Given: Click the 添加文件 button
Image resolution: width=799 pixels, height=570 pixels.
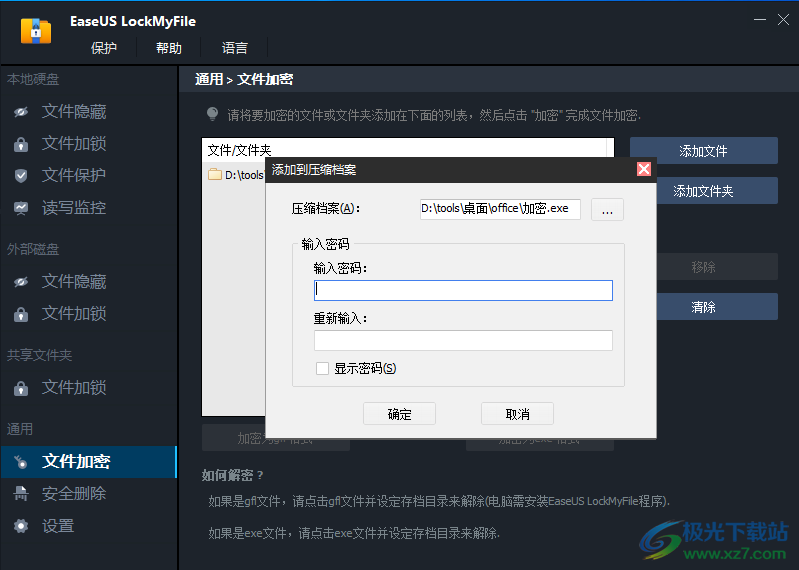Looking at the screenshot, I should click(704, 151).
